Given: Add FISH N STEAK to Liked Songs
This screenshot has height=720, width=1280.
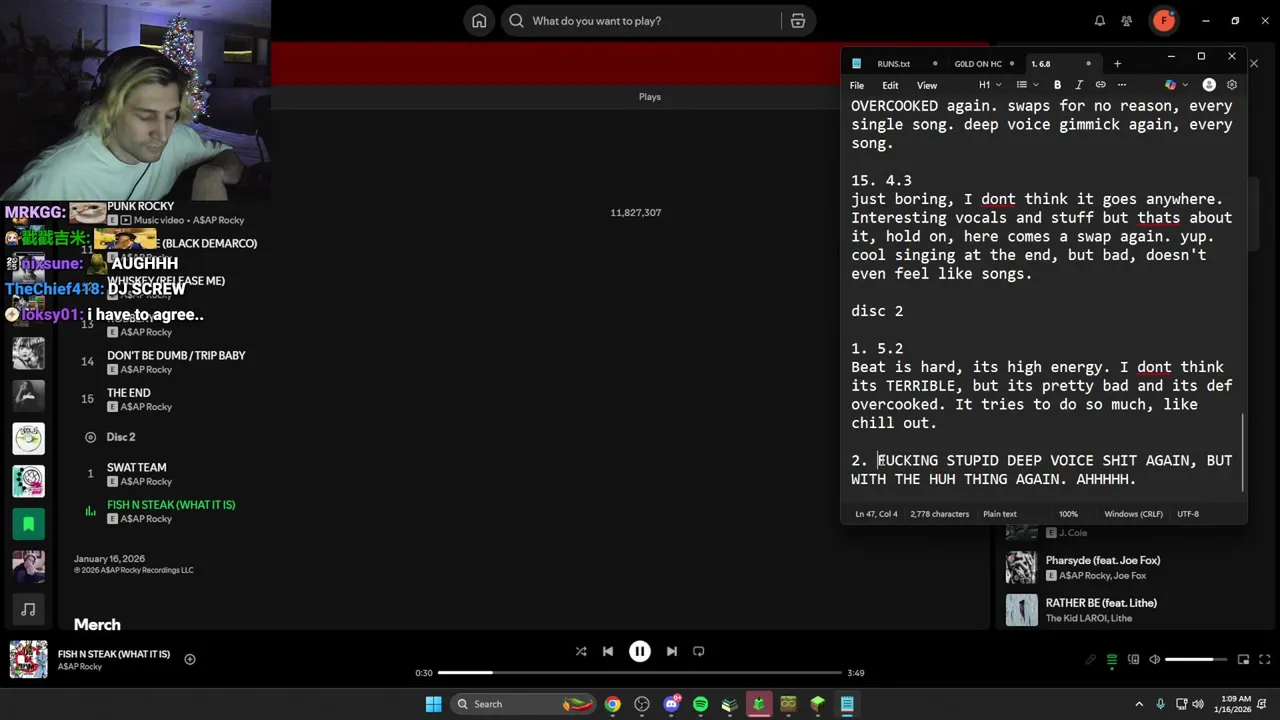Looking at the screenshot, I should [190, 659].
